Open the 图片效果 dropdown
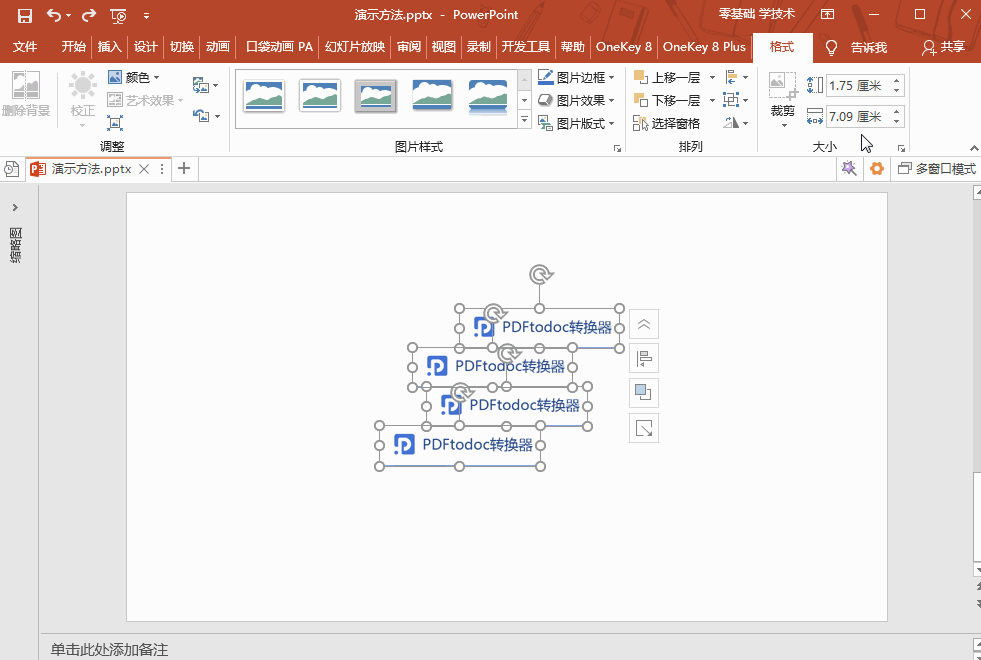Screen dimensions: 981x660 point(576,101)
